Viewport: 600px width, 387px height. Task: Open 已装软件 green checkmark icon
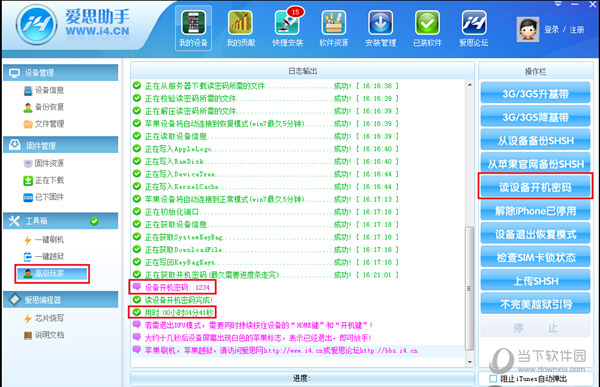click(427, 28)
